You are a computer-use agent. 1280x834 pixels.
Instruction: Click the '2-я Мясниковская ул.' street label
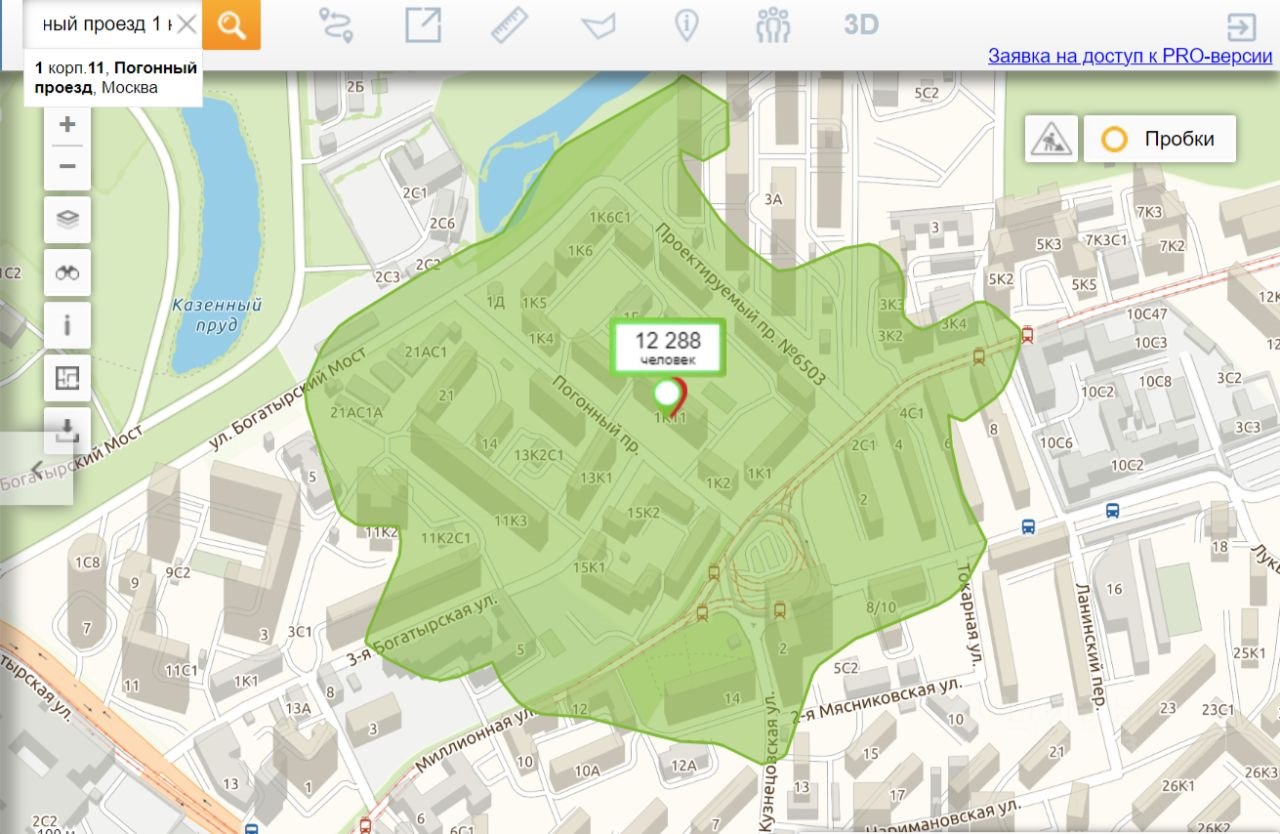(x=876, y=700)
